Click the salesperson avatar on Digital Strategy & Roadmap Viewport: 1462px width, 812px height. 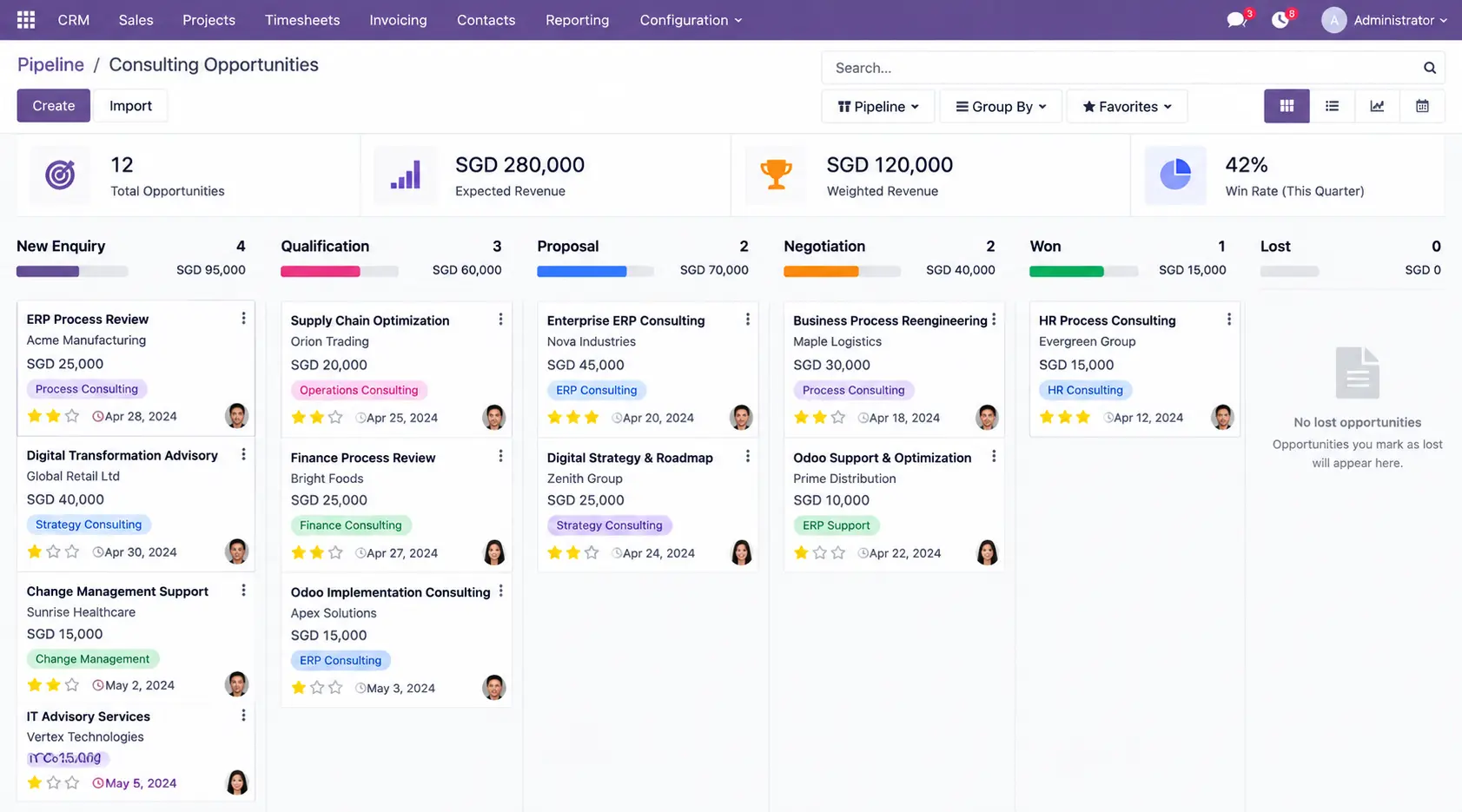(741, 552)
